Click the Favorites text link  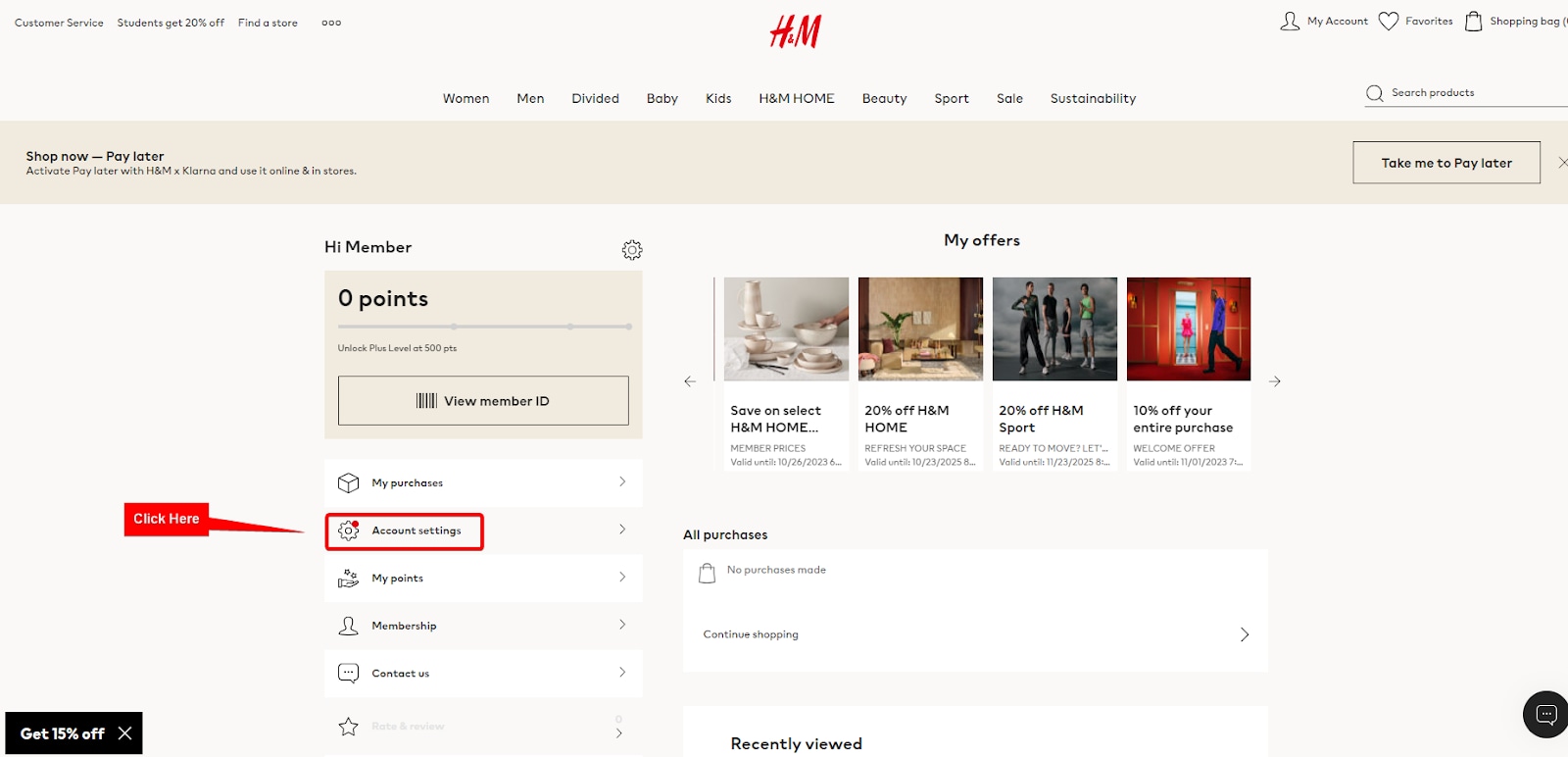[1429, 21]
